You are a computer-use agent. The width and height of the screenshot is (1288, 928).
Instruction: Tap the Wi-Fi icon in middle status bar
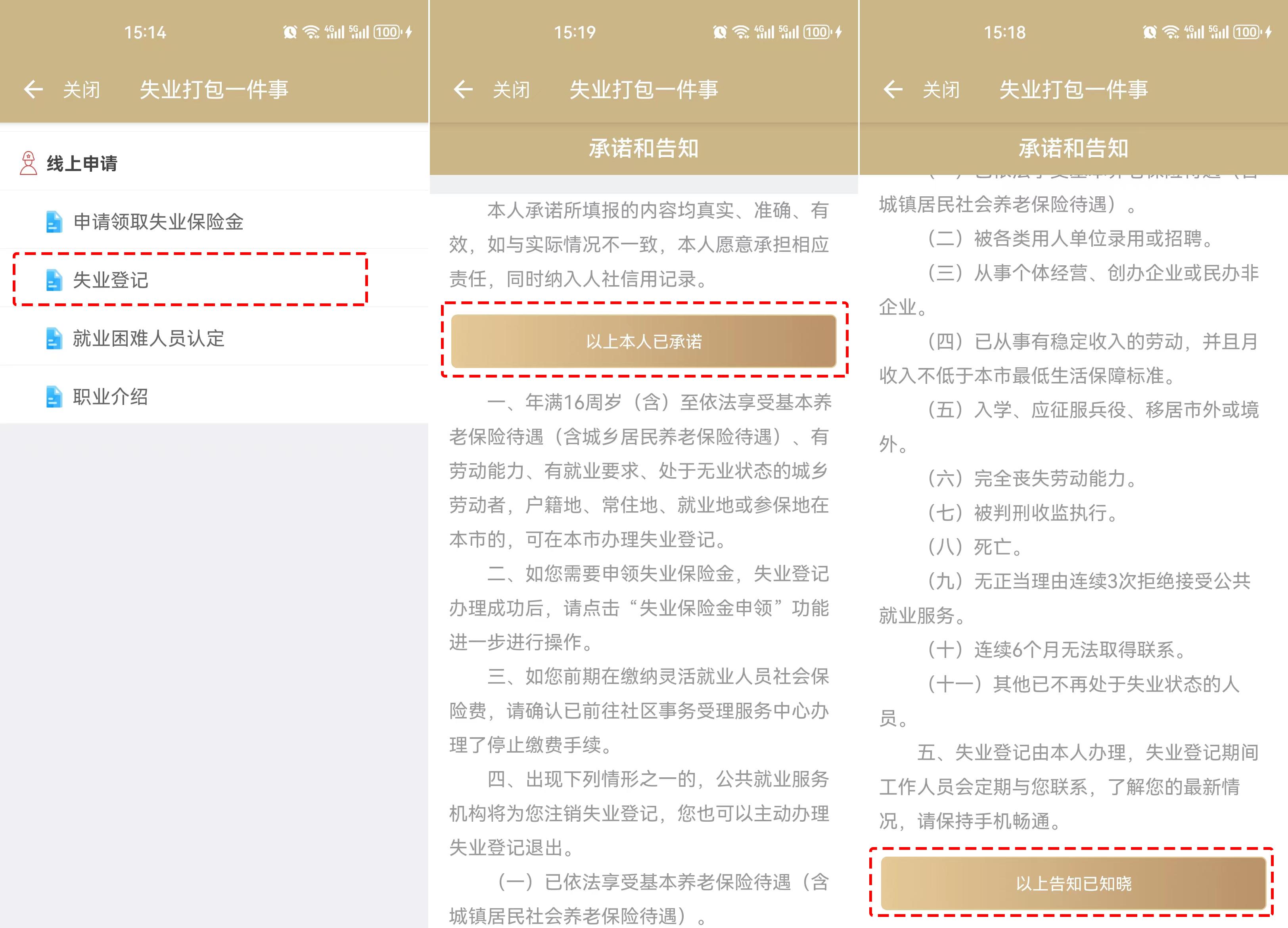741,33
